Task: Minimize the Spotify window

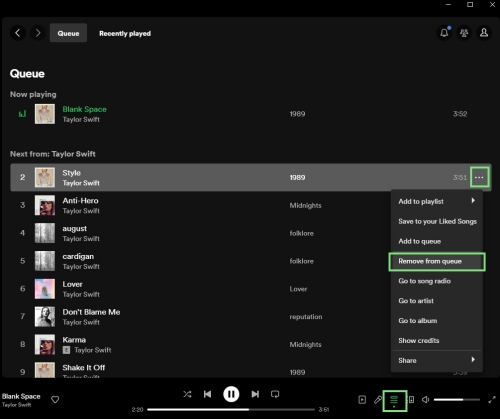Action: tap(448, 4)
